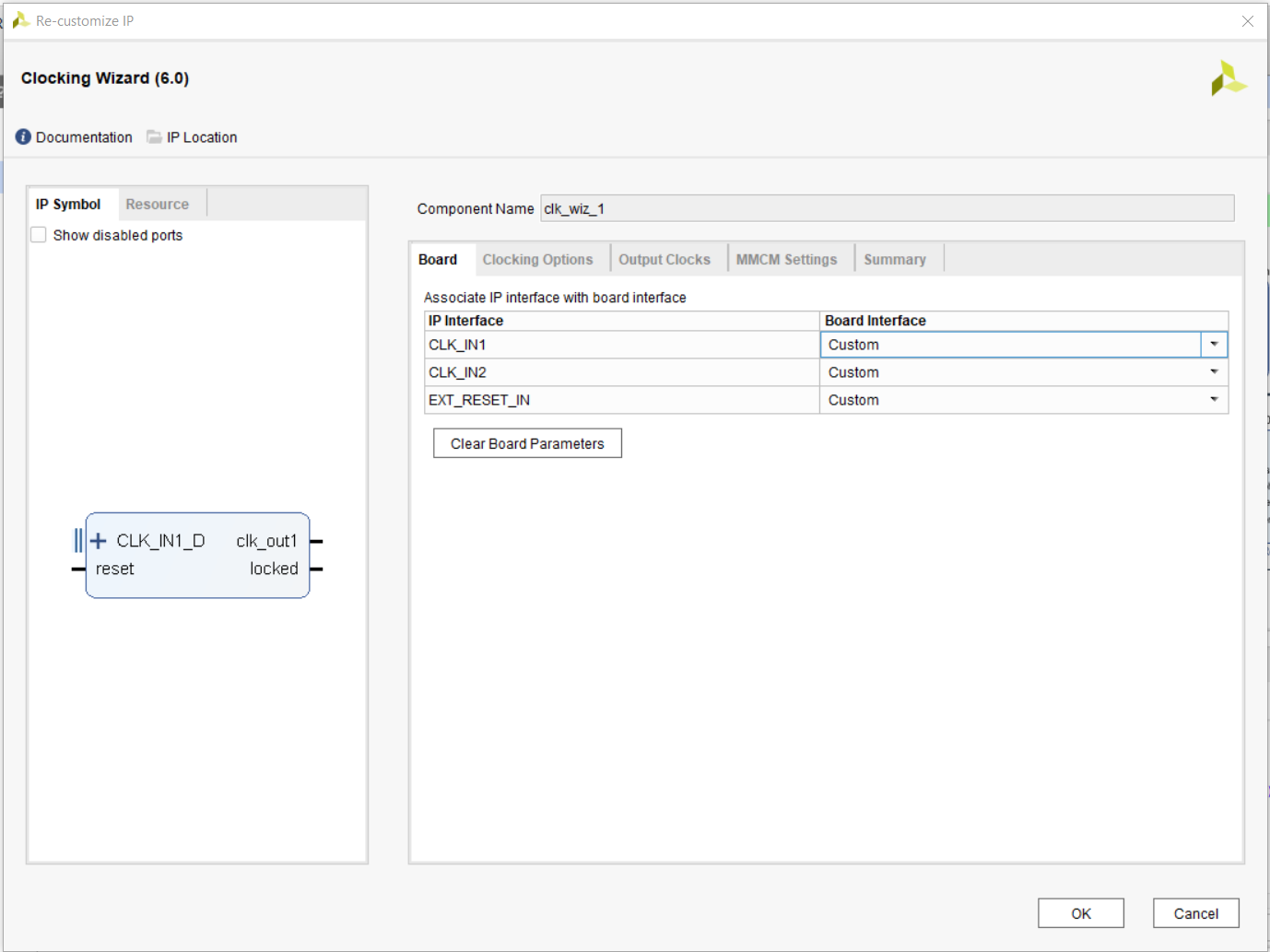
Task: Select the Board tab
Action: pos(439,259)
